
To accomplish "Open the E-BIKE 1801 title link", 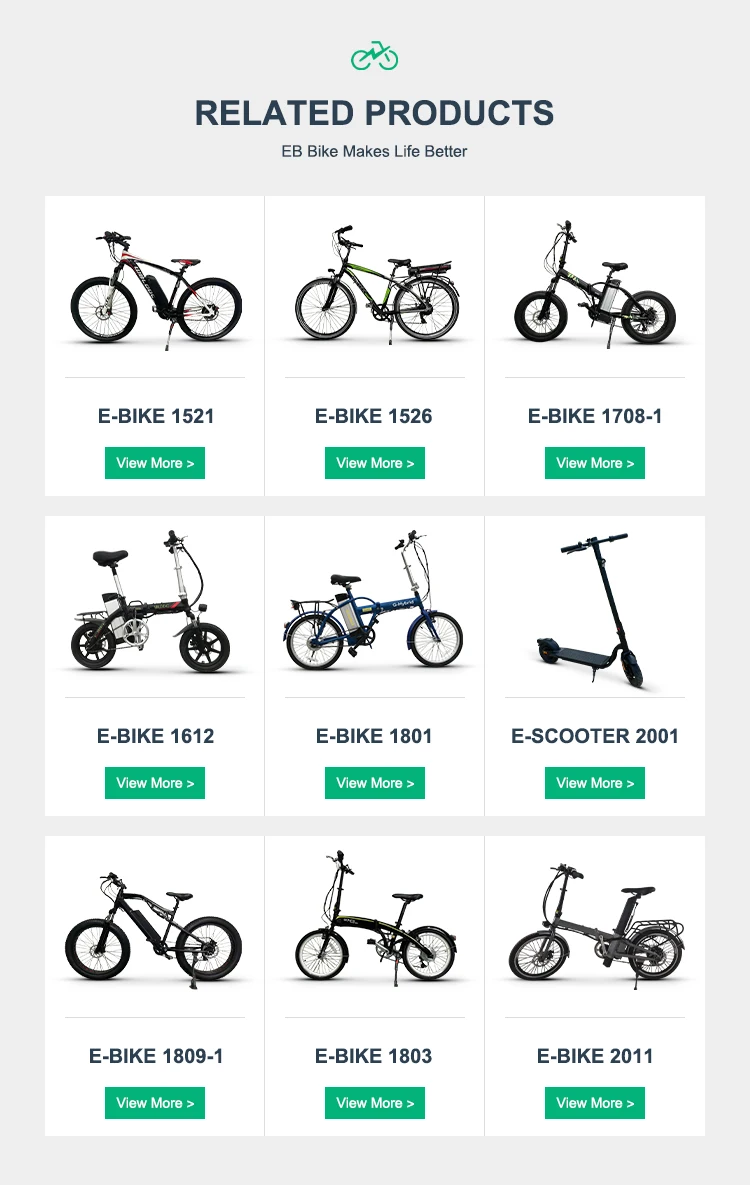I will pyautogui.click(x=374, y=736).
